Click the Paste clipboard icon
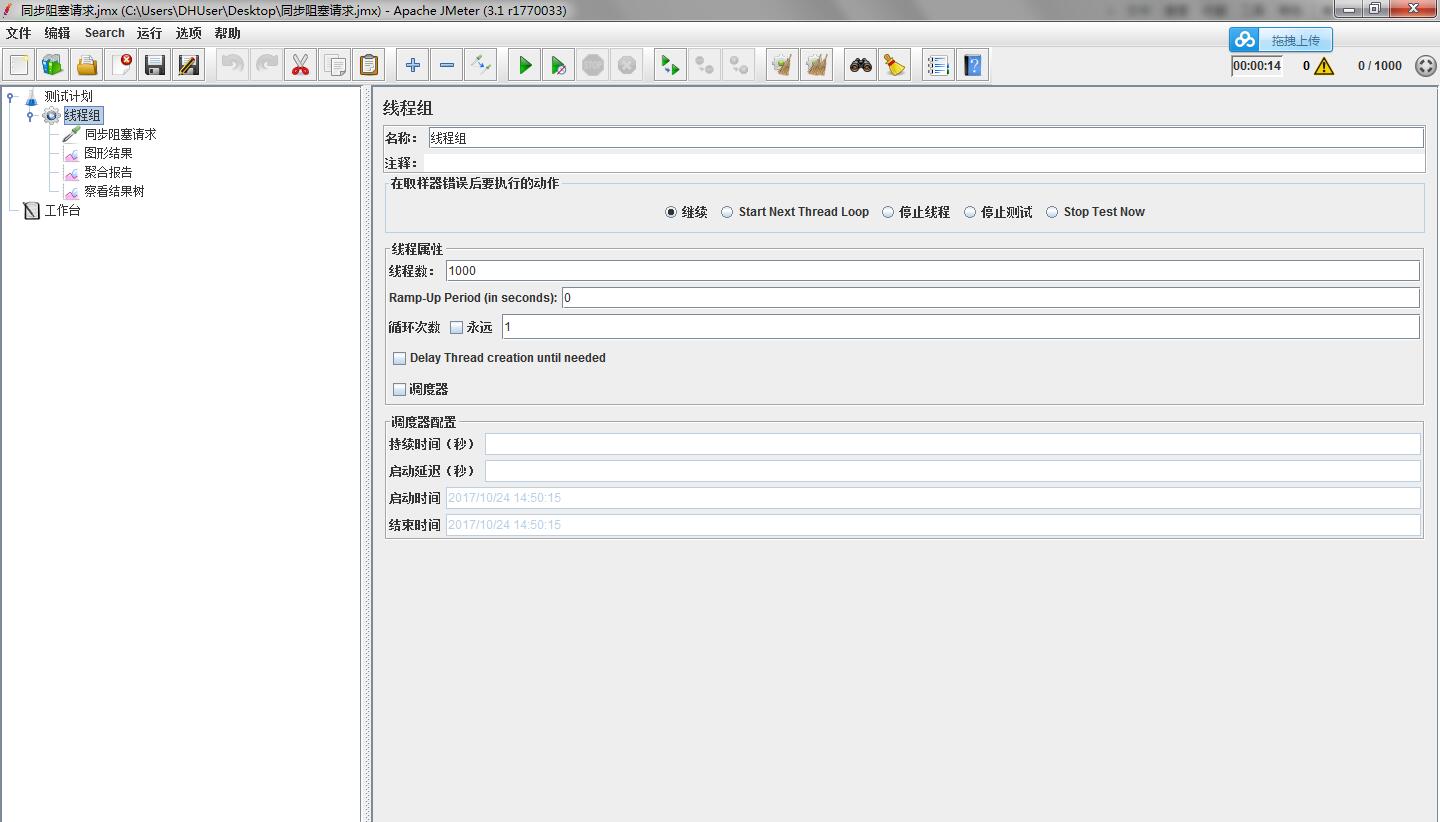The width and height of the screenshot is (1440, 822). [x=369, y=65]
